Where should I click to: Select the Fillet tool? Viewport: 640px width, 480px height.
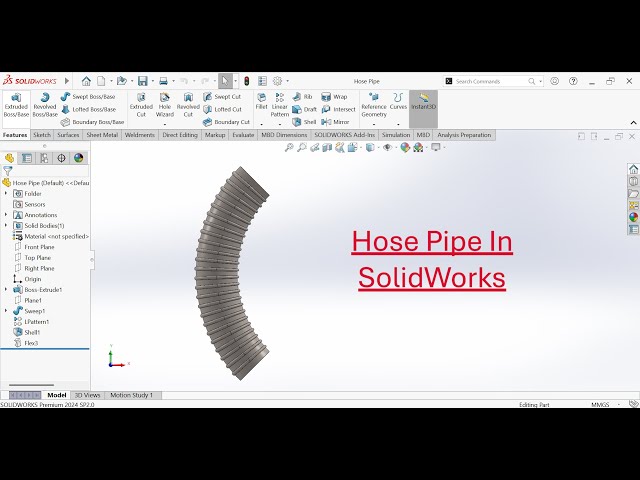[x=261, y=101]
